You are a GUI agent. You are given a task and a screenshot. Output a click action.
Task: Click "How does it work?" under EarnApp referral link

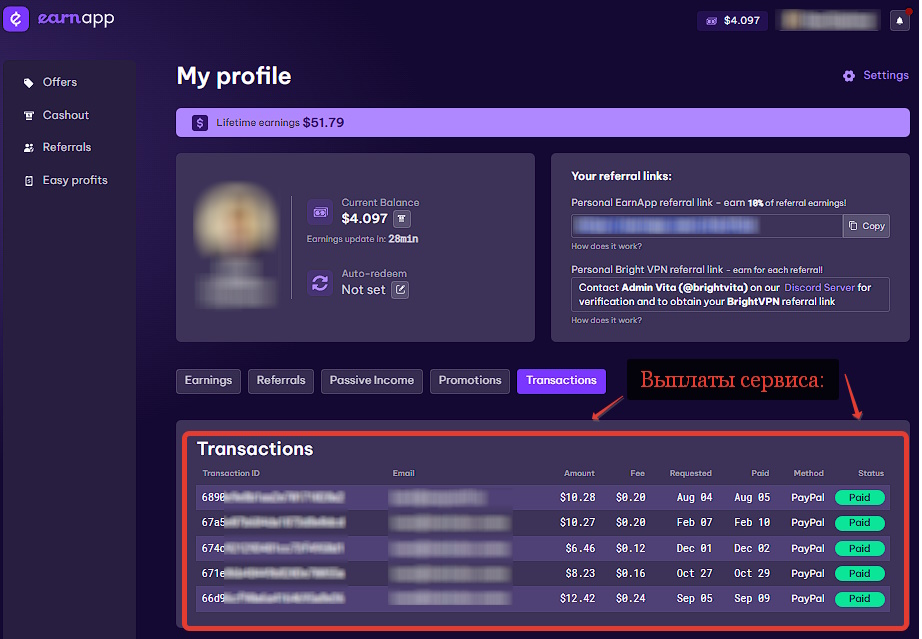[606, 246]
